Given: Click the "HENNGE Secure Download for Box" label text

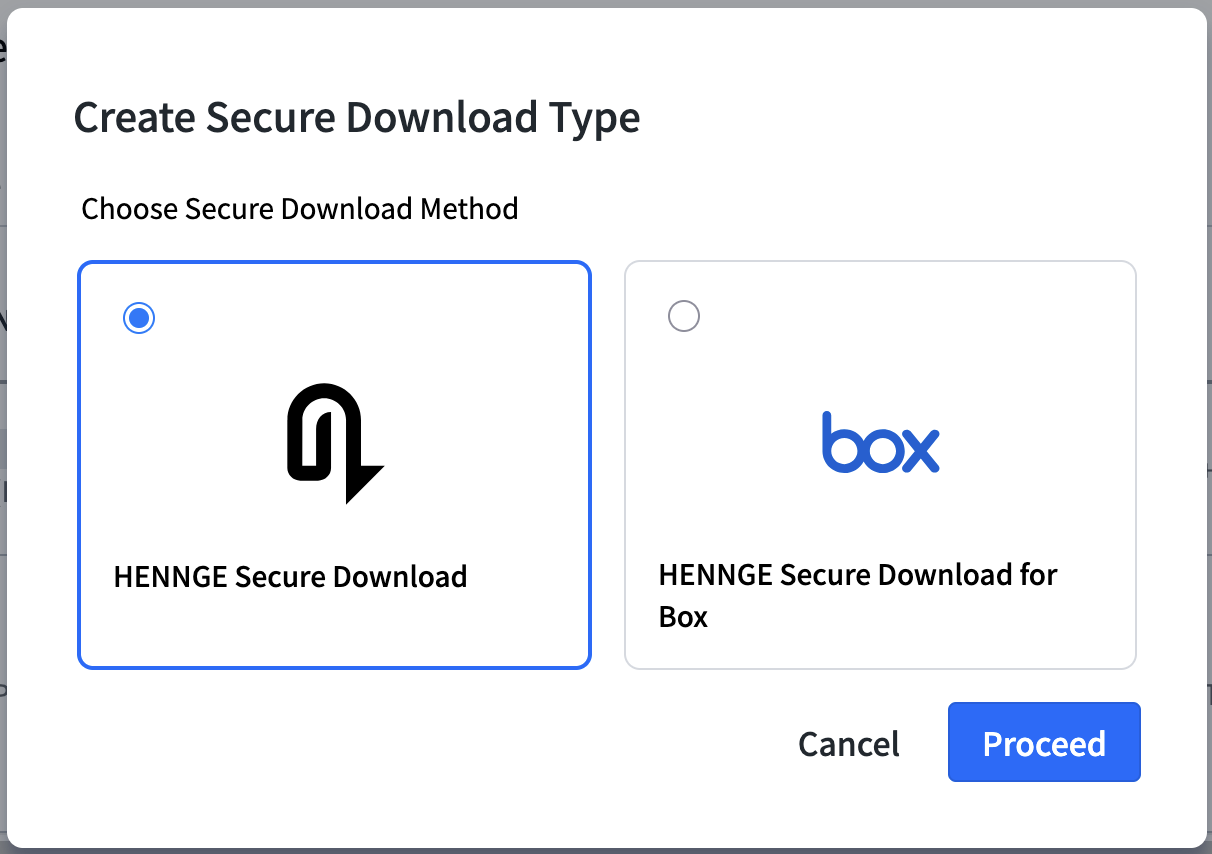Looking at the screenshot, I should (858, 596).
